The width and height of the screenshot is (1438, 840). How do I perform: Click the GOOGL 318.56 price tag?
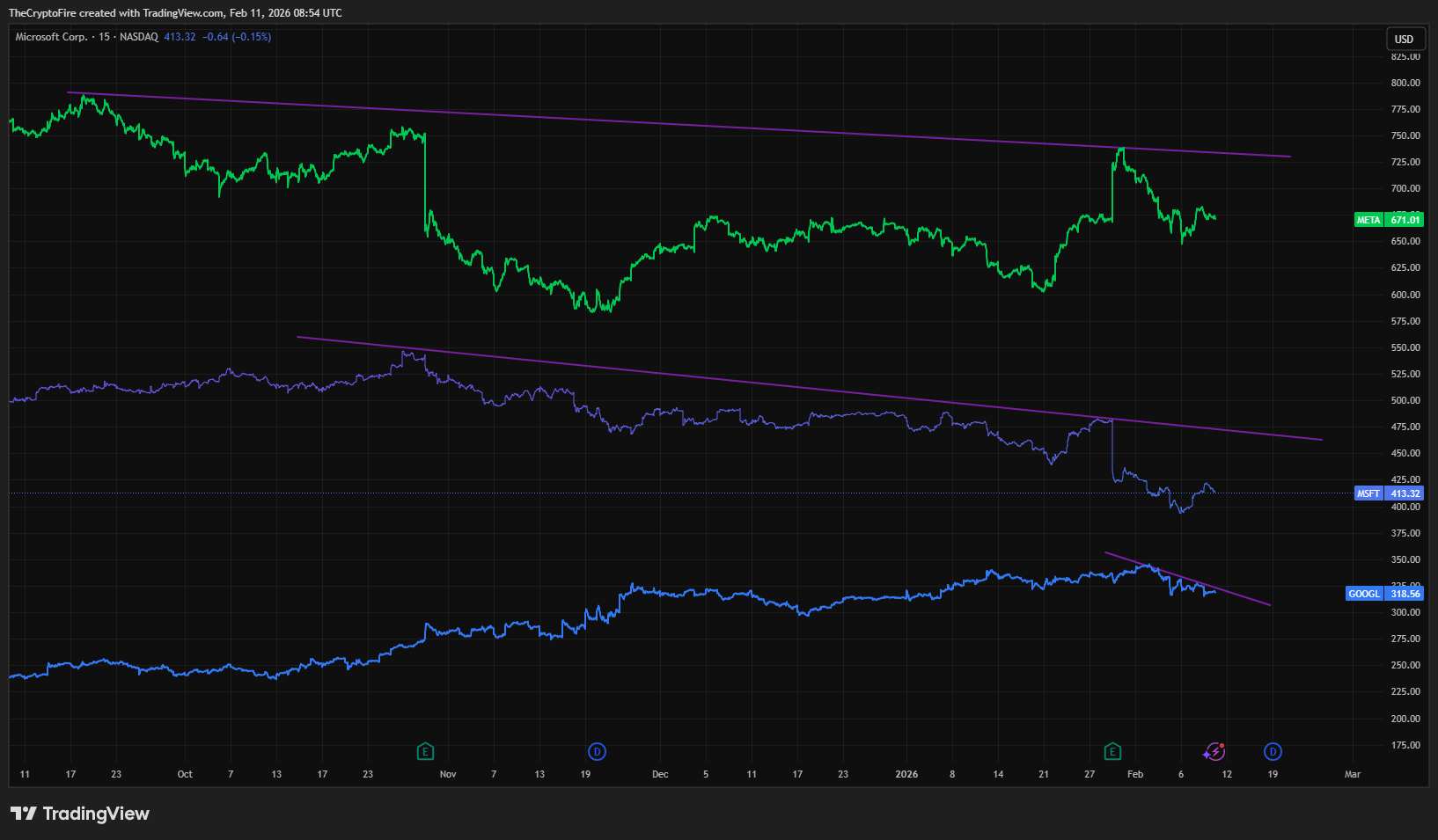click(1384, 594)
